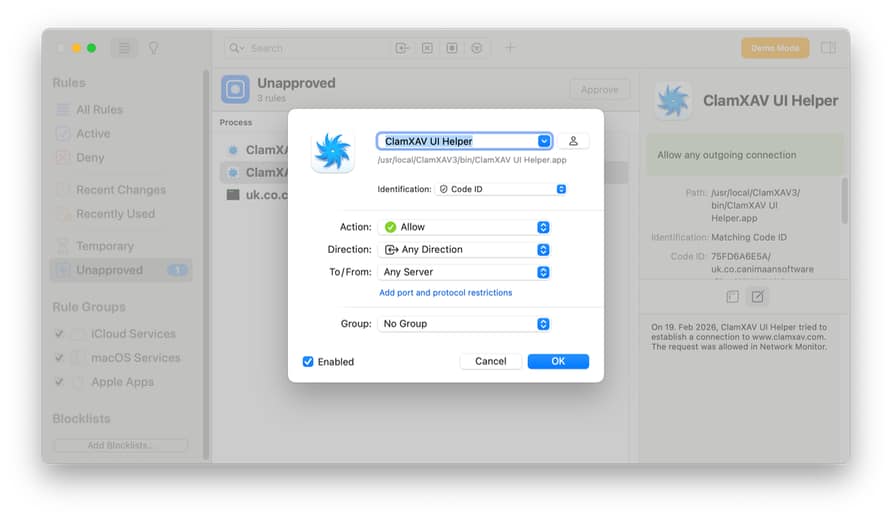Click the yellow minimize window button
The image size is (892, 519).
point(76,48)
